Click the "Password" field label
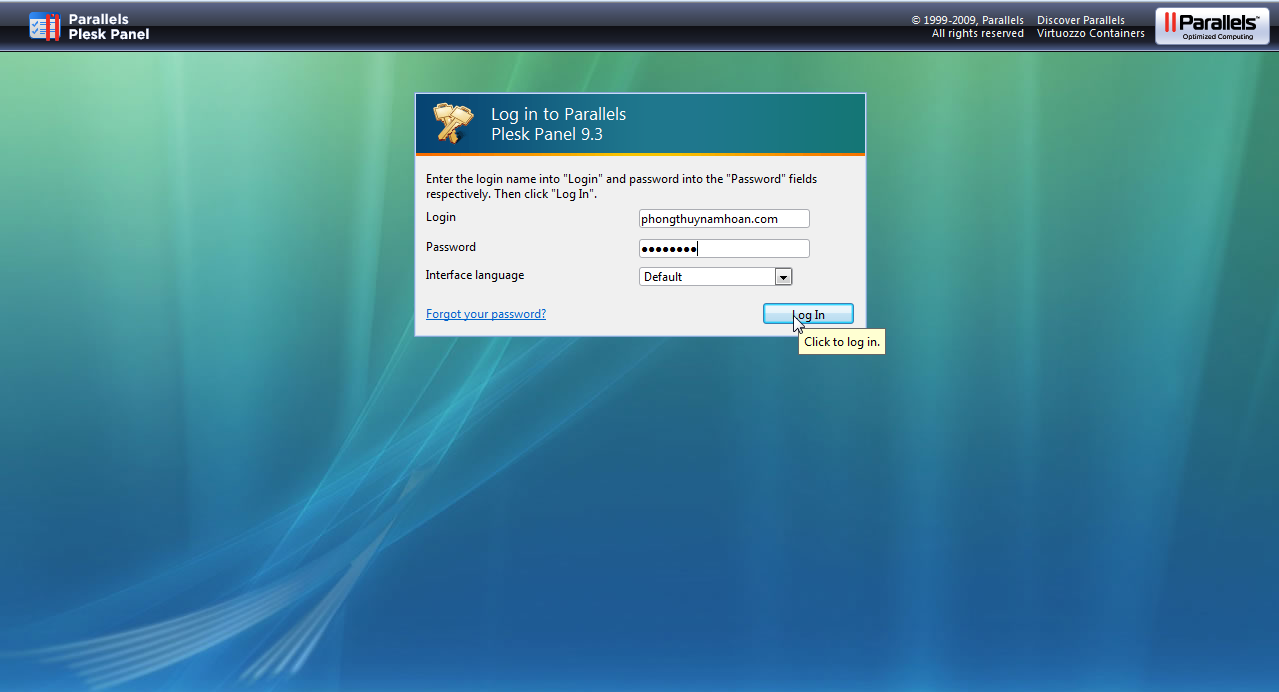This screenshot has width=1279, height=692. [x=451, y=247]
